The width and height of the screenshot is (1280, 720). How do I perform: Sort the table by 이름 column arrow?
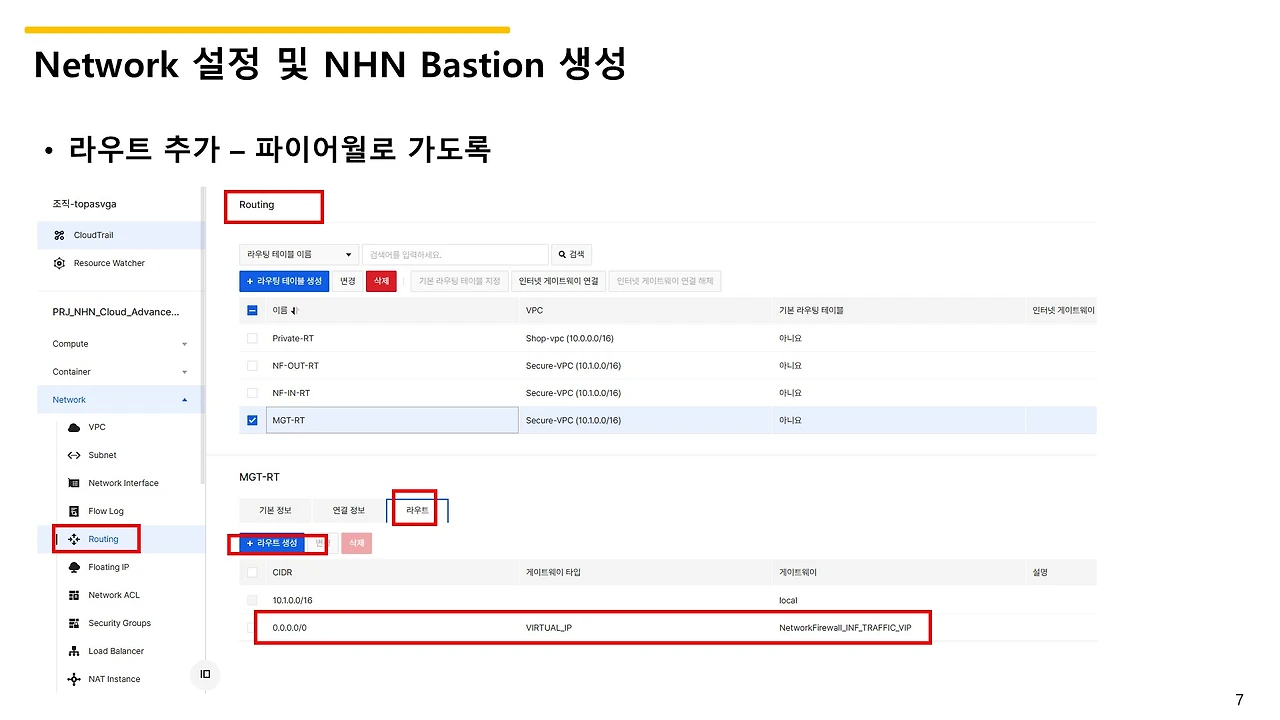click(x=295, y=311)
